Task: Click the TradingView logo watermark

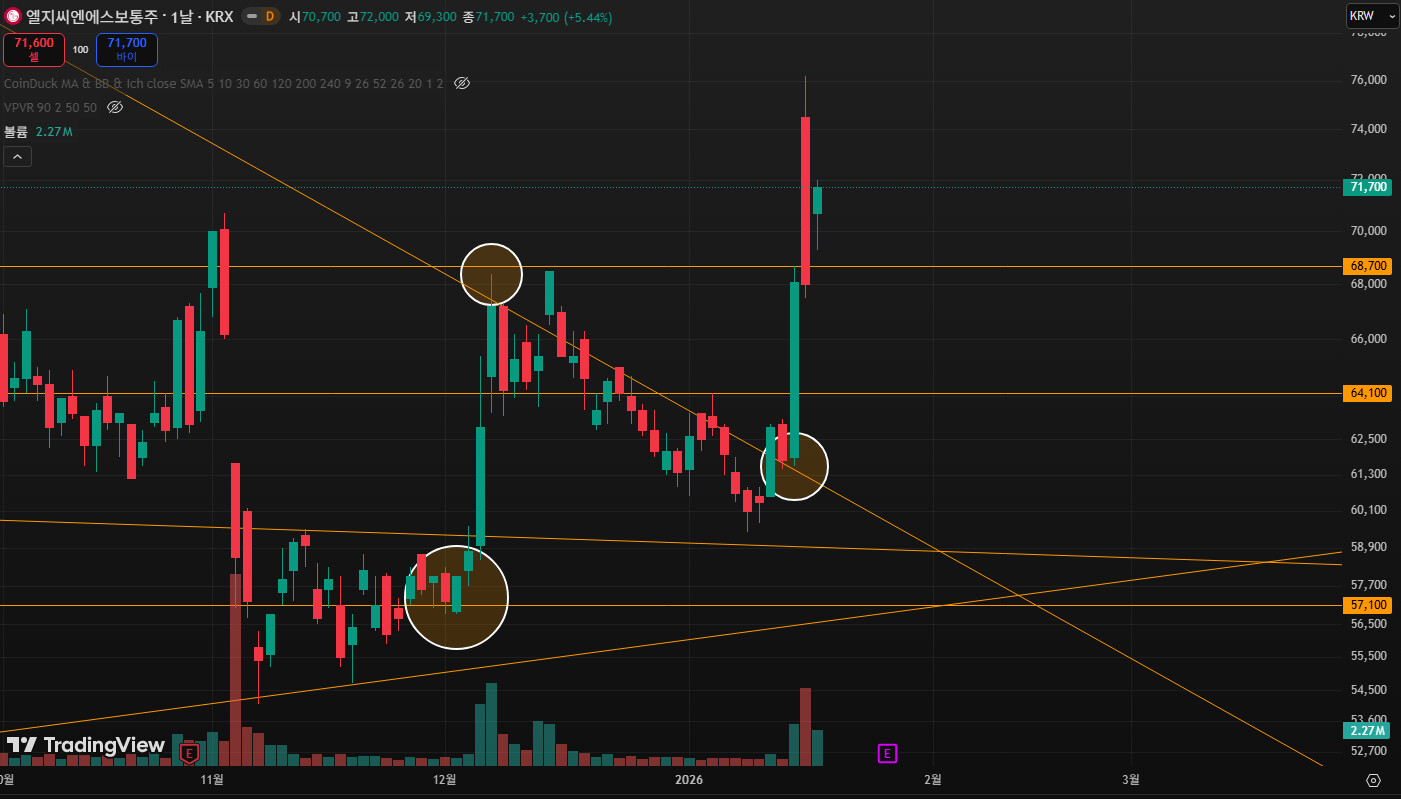Action: pyautogui.click(x=86, y=745)
